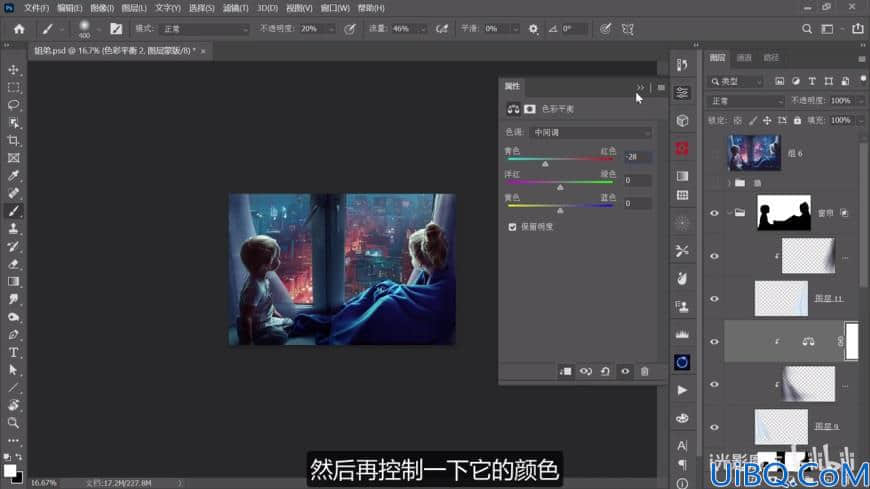The image size is (870, 489).
Task: Open the File menu
Action: click(x=37, y=8)
